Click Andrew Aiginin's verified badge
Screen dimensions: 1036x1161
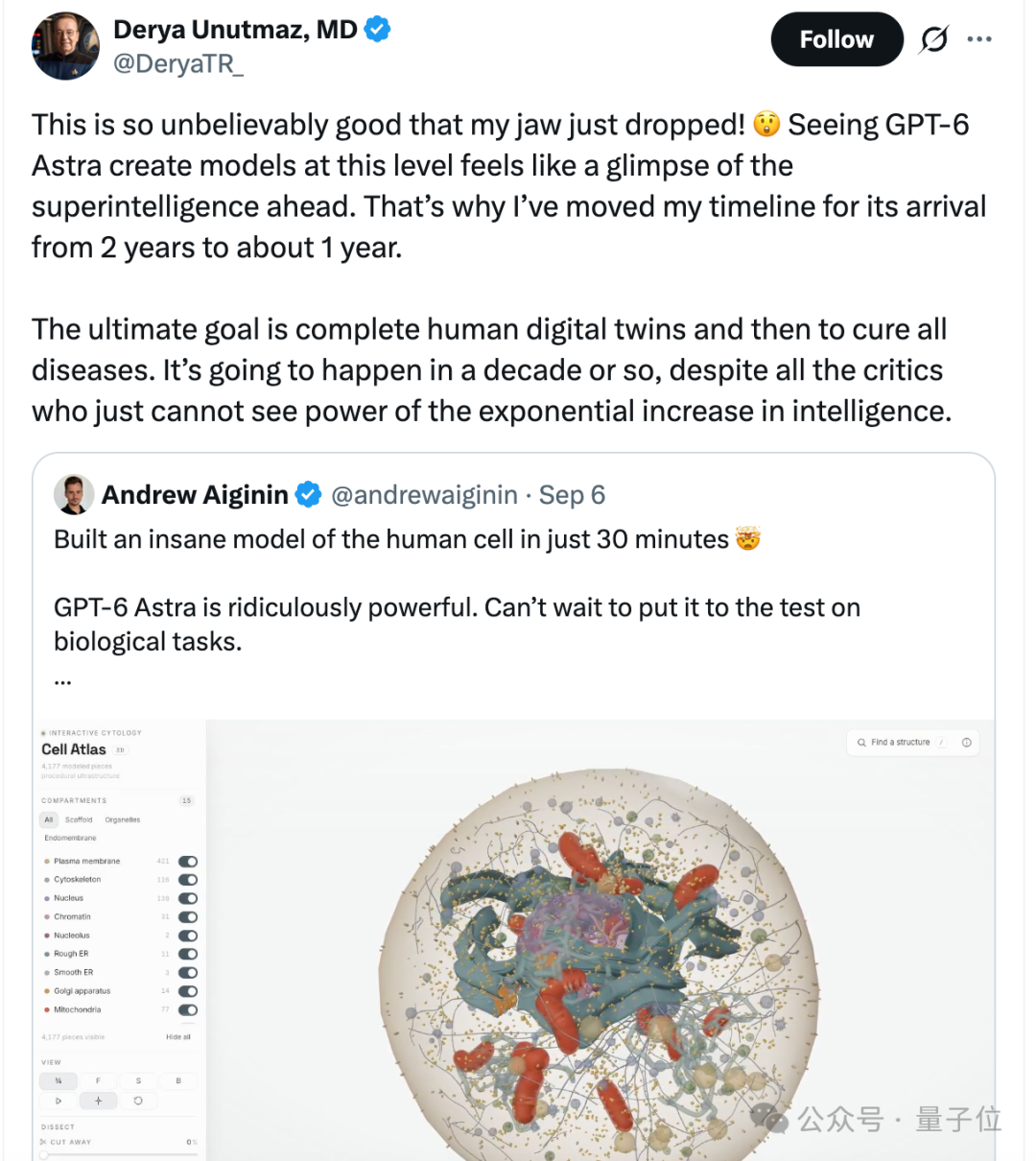(308, 495)
